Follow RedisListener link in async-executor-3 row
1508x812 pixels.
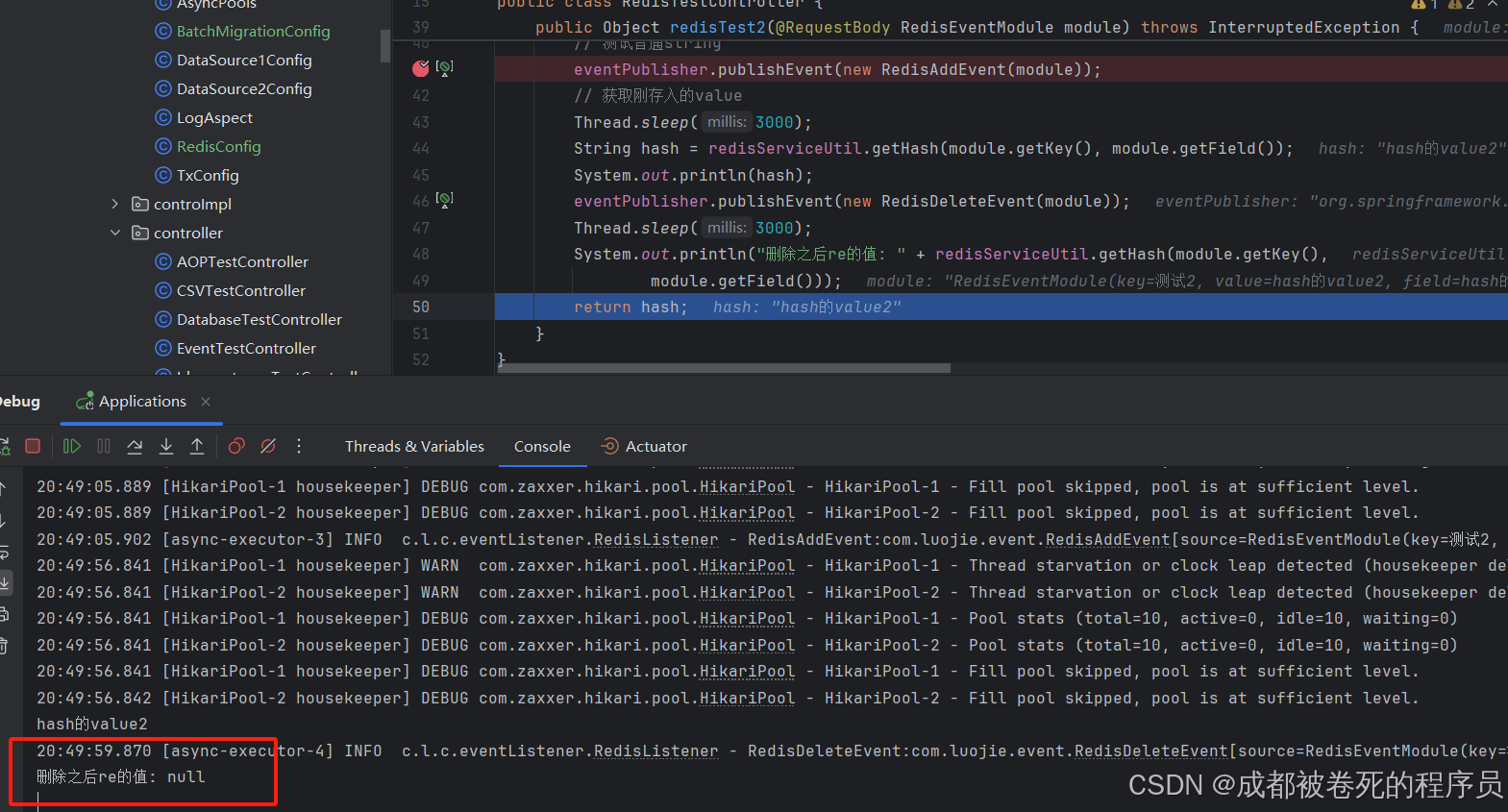coord(655,540)
